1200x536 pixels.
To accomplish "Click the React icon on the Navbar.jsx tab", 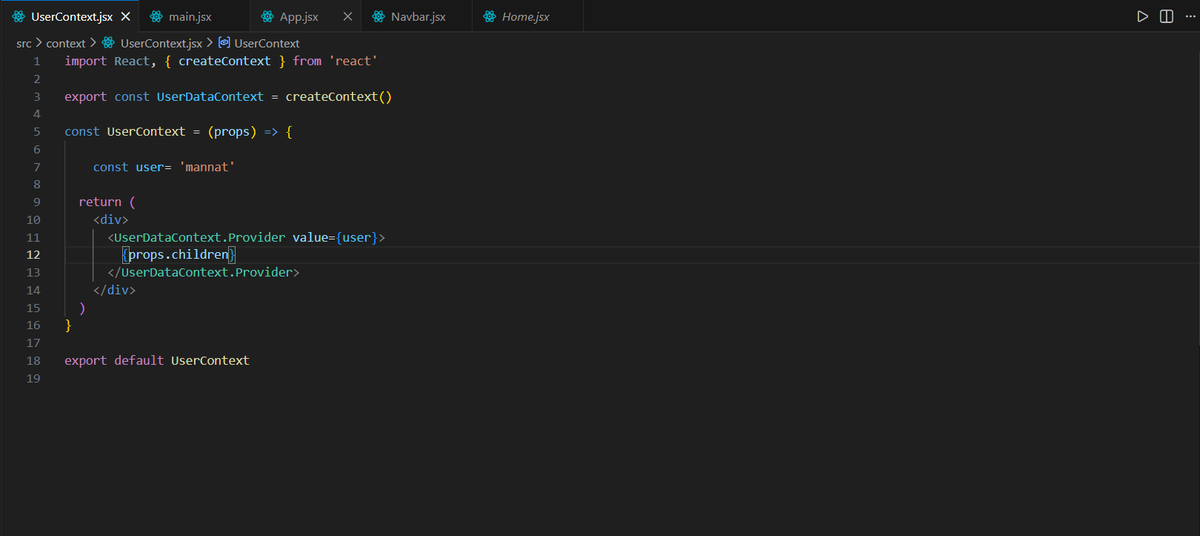I will tap(378, 17).
